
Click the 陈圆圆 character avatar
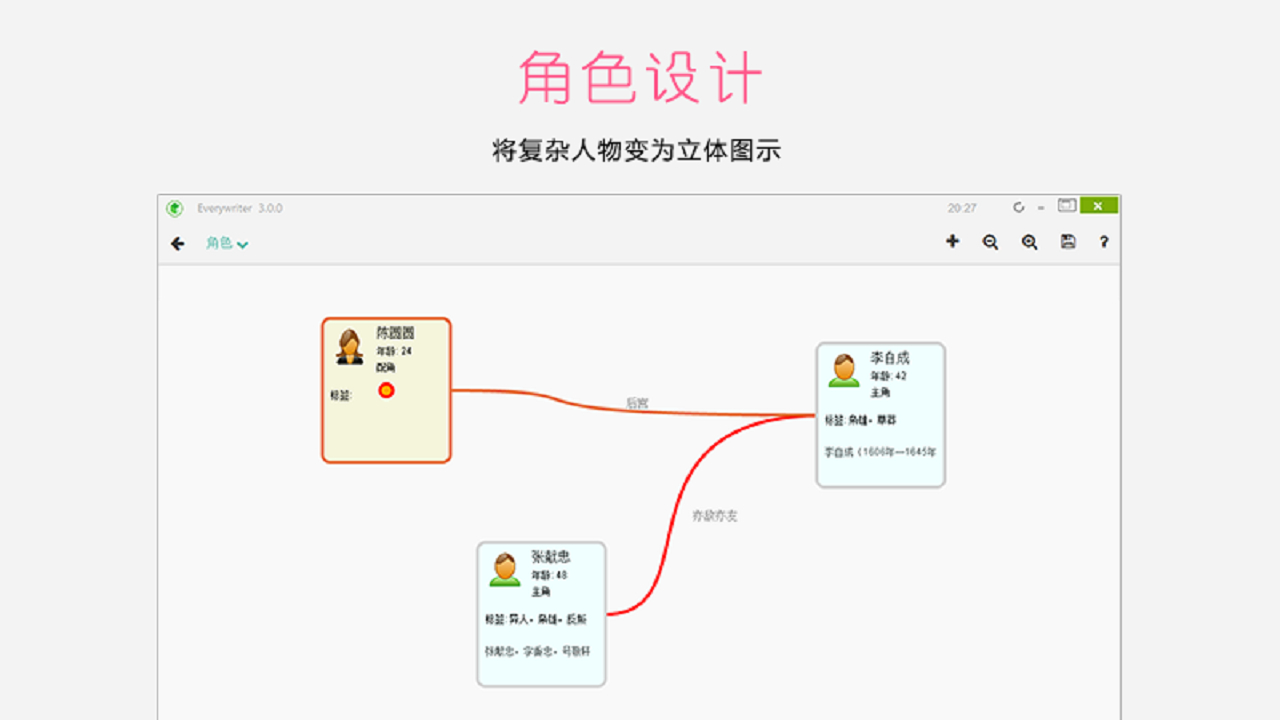pyautogui.click(x=351, y=344)
